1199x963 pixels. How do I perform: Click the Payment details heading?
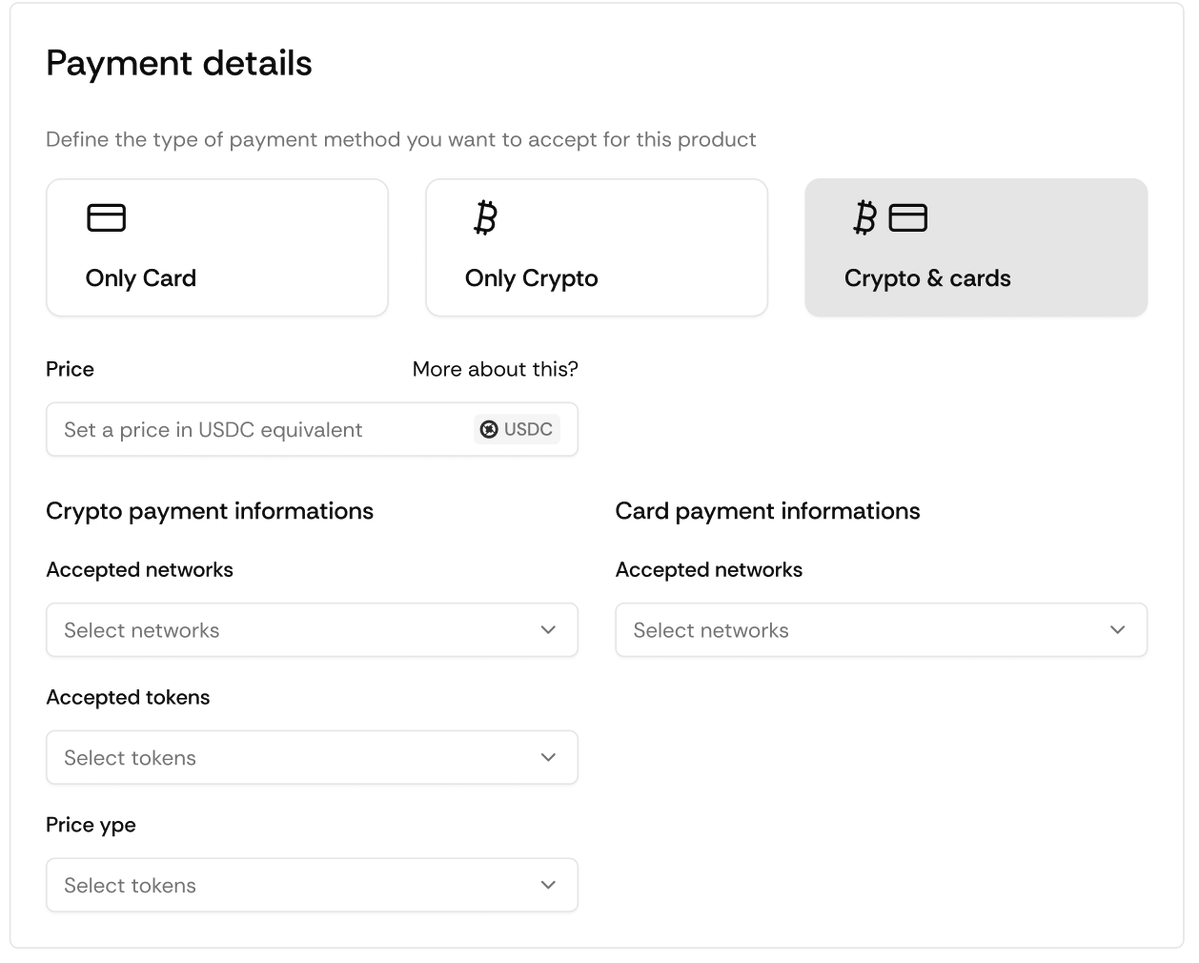[179, 63]
